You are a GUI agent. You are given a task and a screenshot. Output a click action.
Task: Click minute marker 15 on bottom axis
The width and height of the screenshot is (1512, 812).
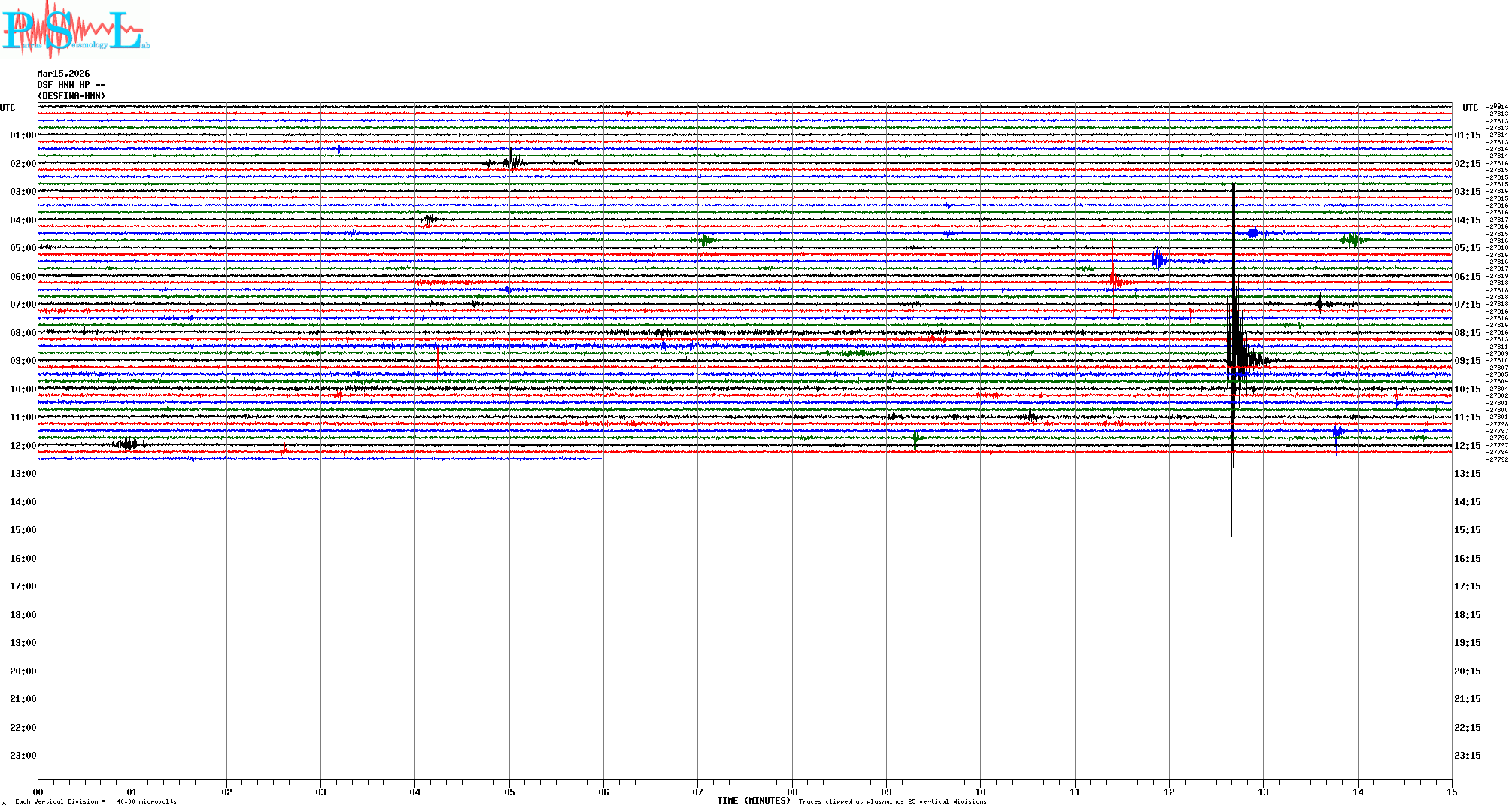point(1451,792)
